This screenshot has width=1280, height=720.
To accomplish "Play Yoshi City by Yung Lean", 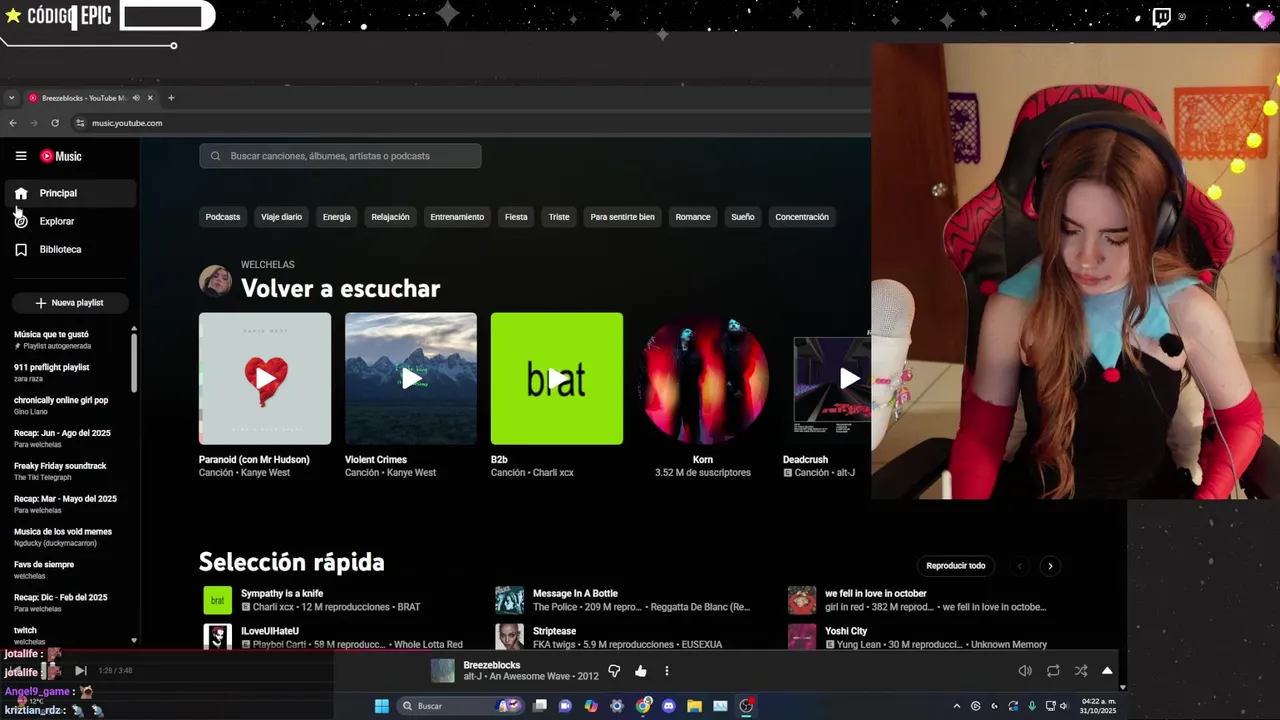I will pos(802,637).
